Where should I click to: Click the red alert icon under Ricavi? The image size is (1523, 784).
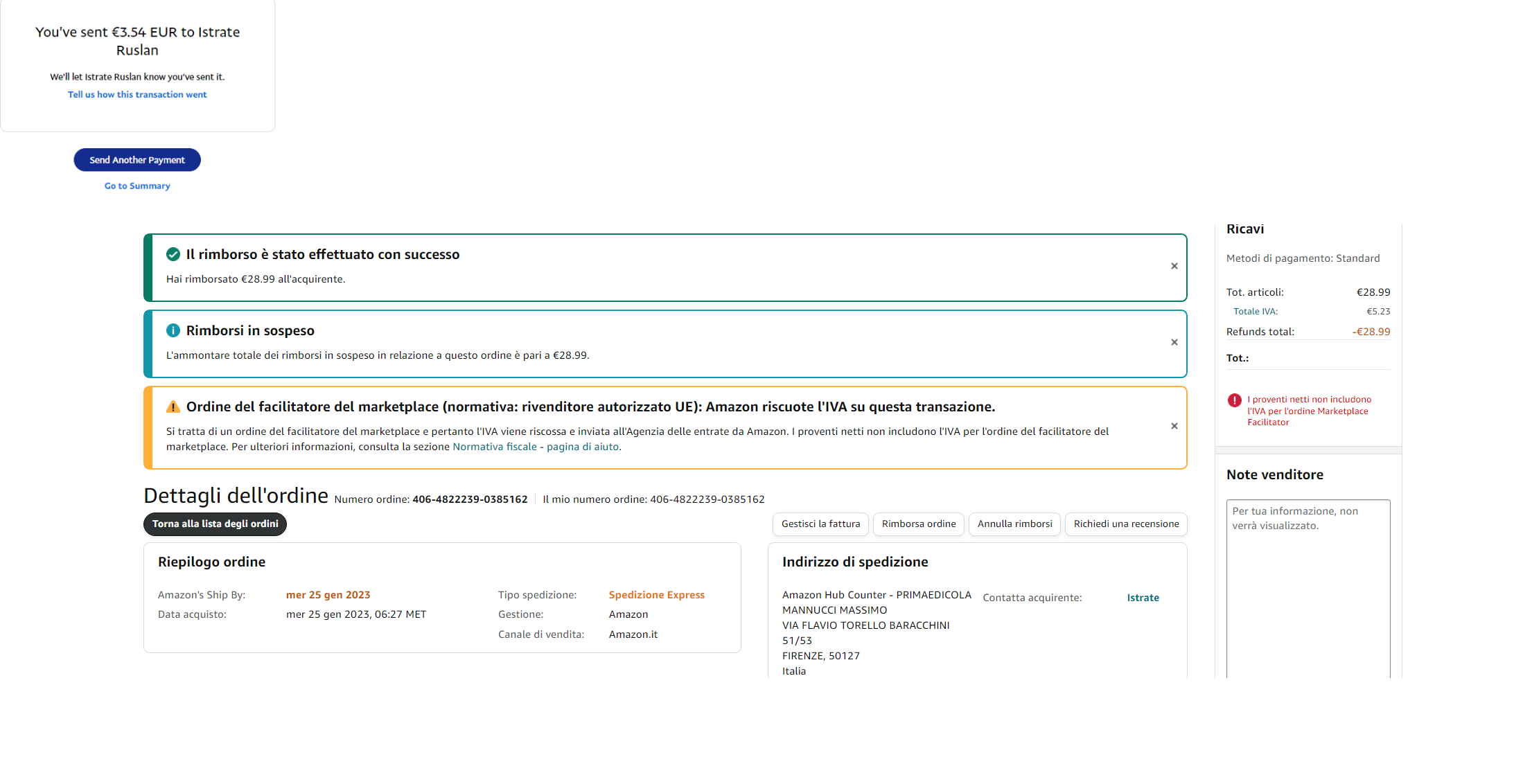coord(1234,400)
